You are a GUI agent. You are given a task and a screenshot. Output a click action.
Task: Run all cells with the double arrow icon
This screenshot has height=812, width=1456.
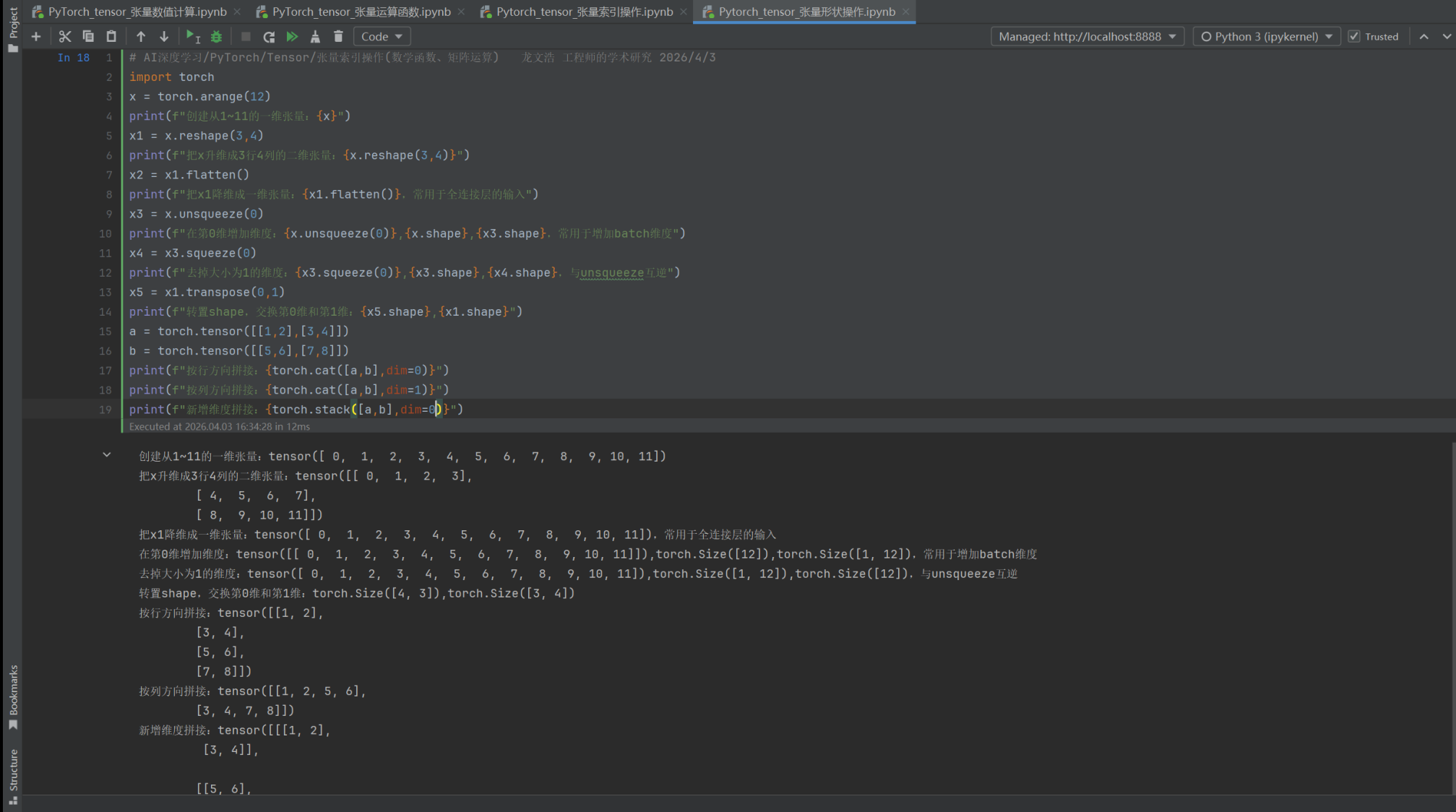pos(292,37)
